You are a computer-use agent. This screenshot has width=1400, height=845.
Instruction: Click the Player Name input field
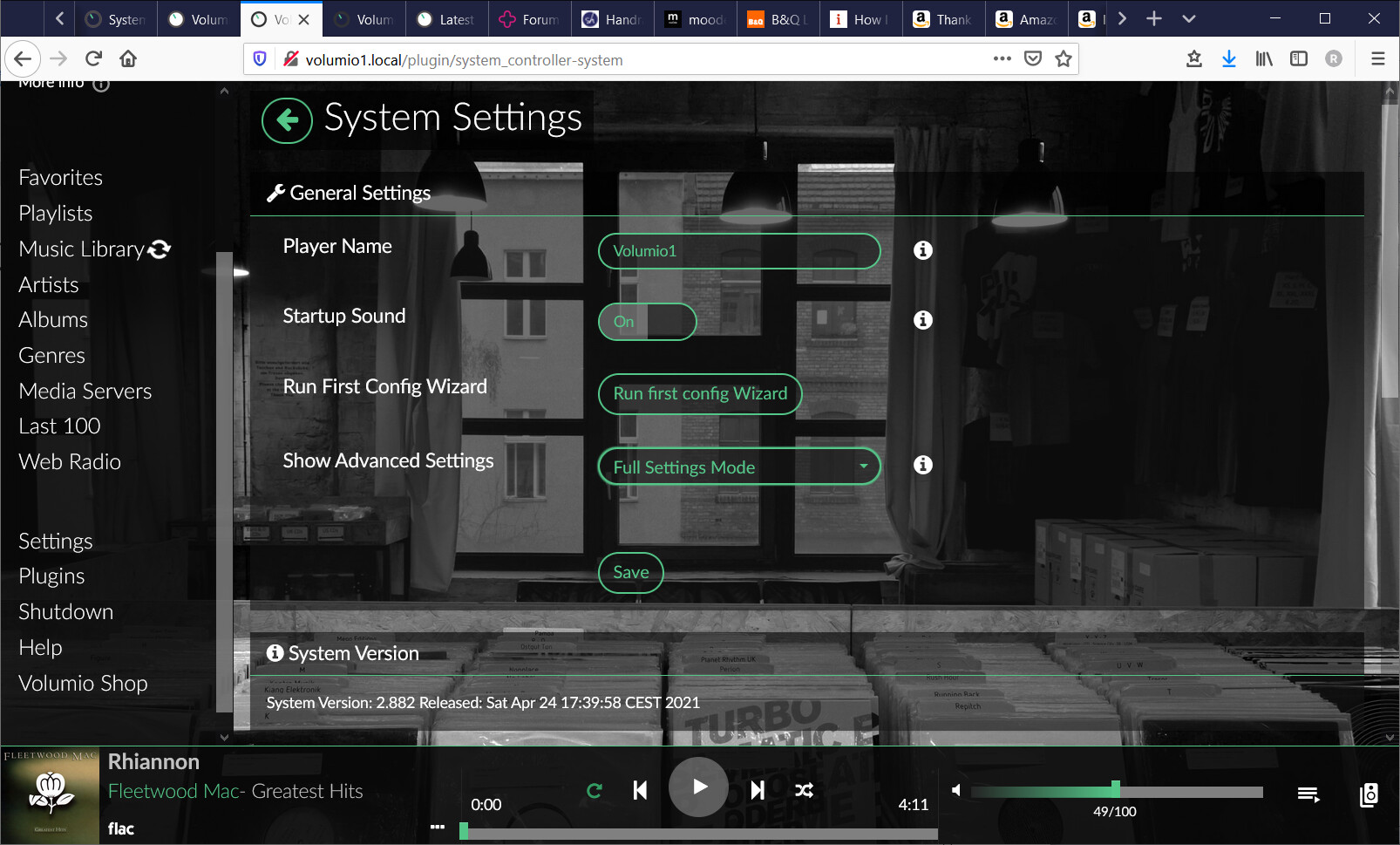tap(739, 251)
